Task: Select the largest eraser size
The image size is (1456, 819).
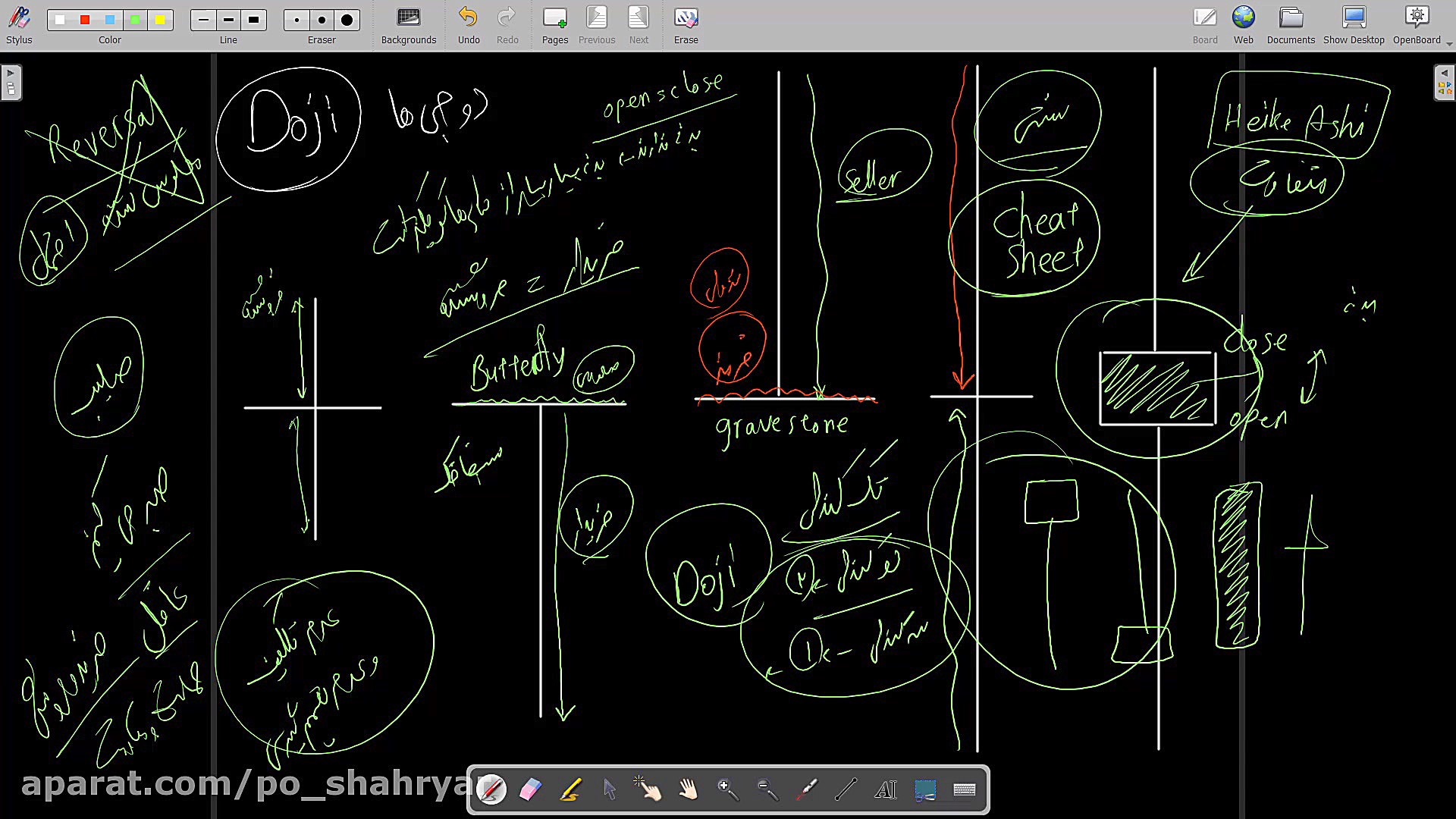Action: [347, 20]
